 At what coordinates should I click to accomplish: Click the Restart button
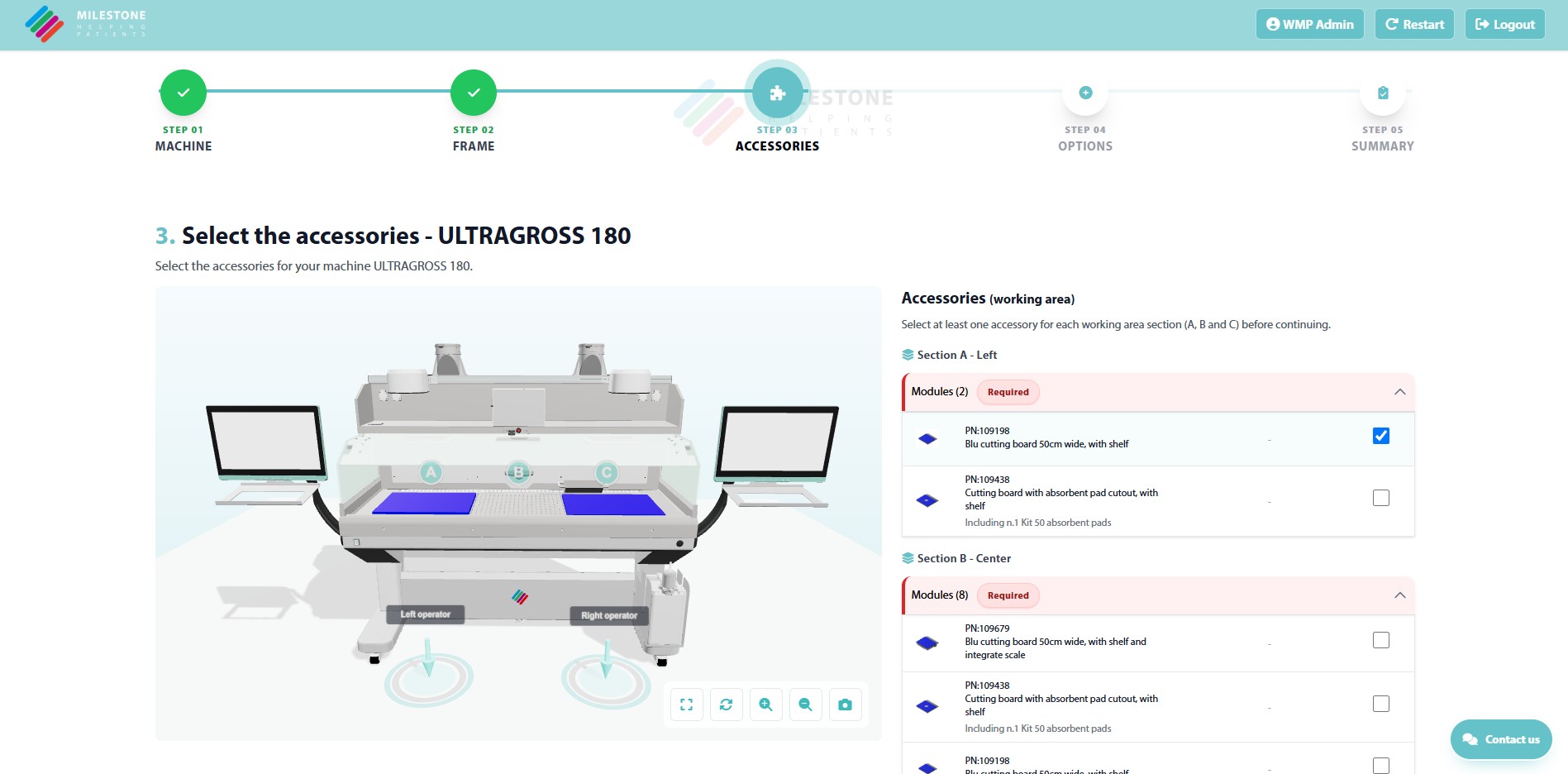point(1414,24)
